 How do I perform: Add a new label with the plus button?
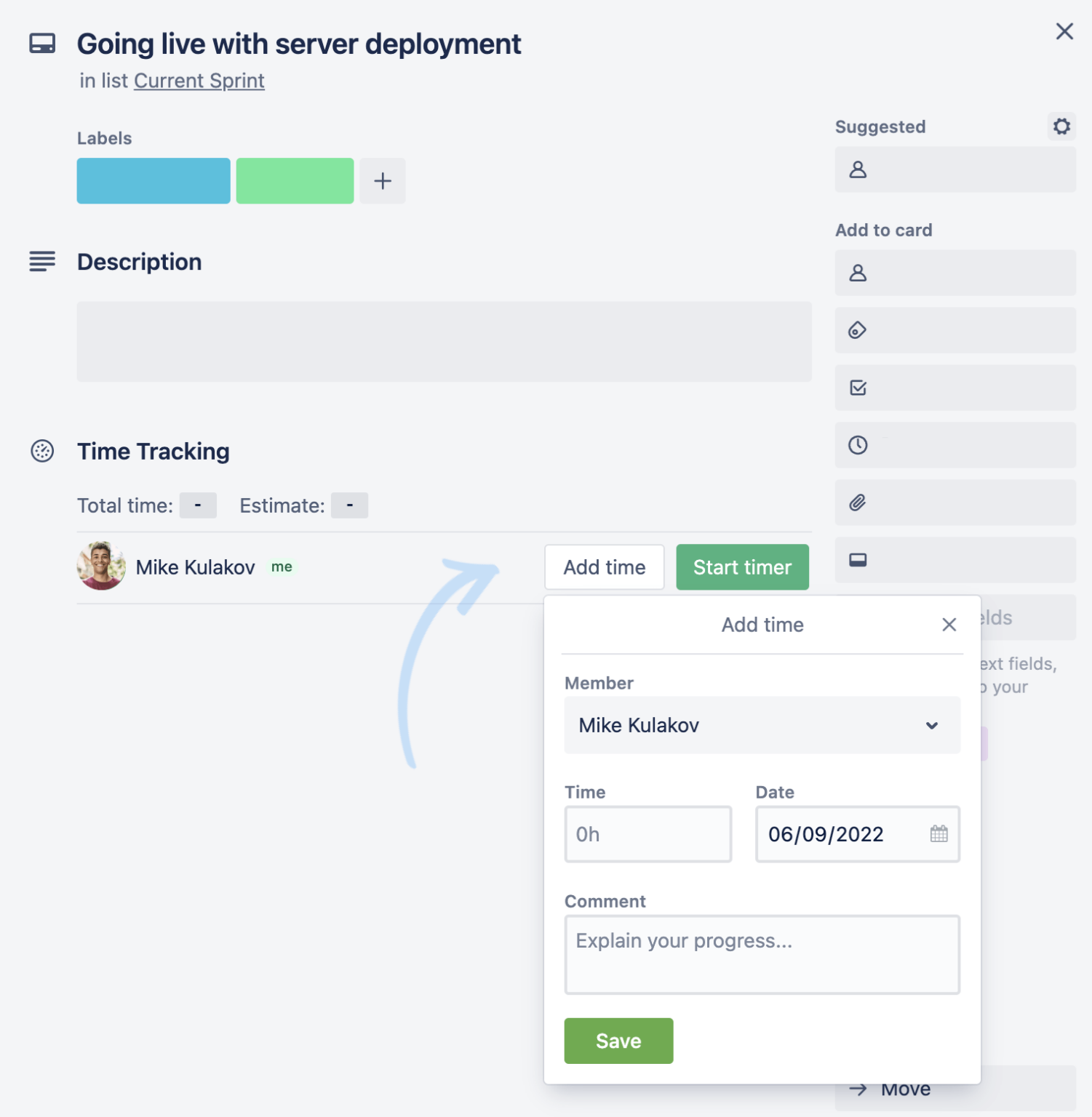[x=382, y=180]
